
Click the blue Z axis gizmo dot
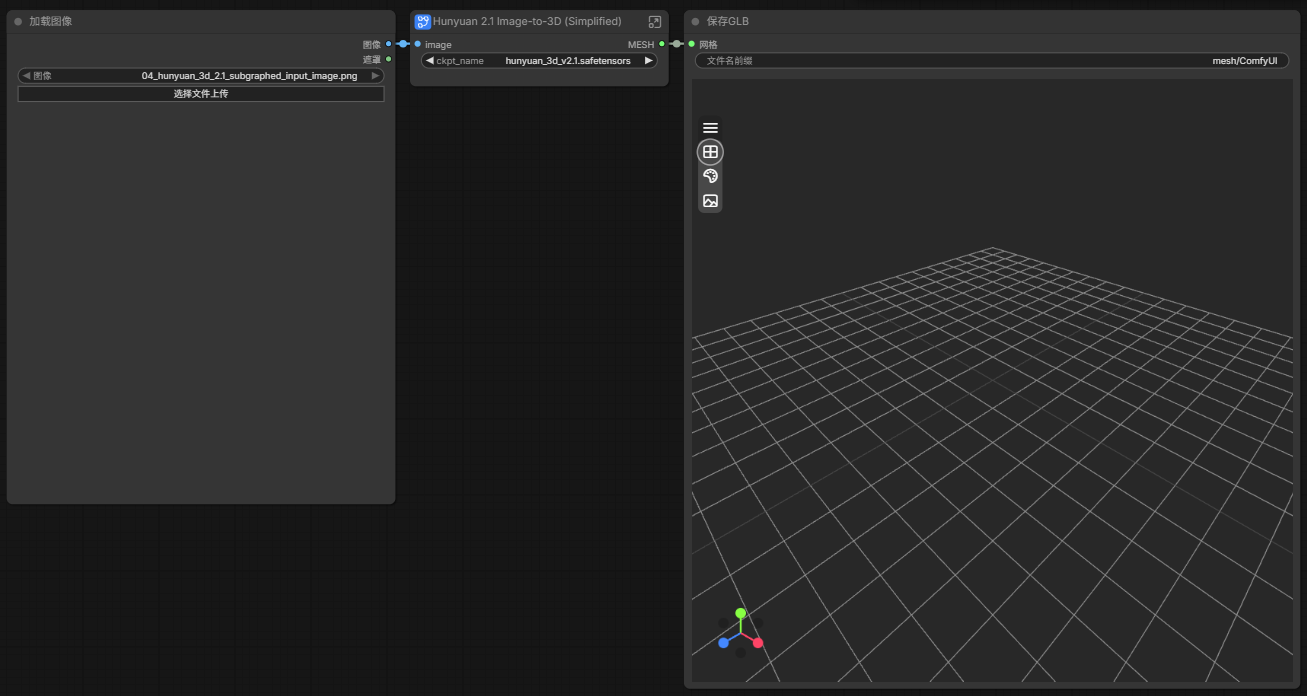(x=723, y=643)
